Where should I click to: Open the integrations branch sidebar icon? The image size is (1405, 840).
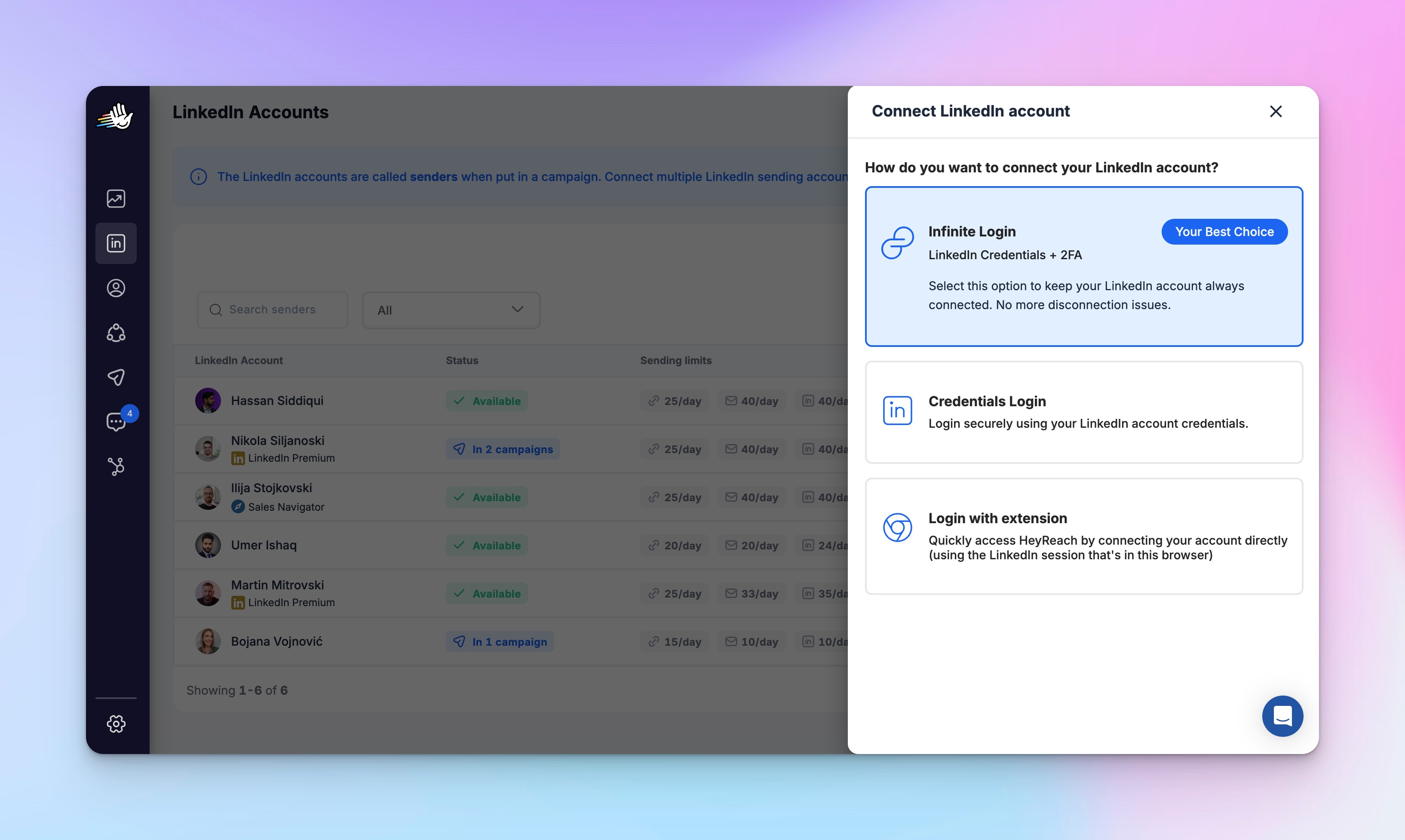(x=116, y=466)
